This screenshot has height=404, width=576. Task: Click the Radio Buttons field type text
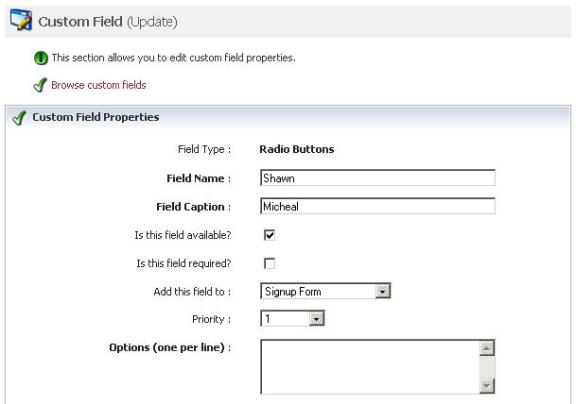(x=297, y=149)
